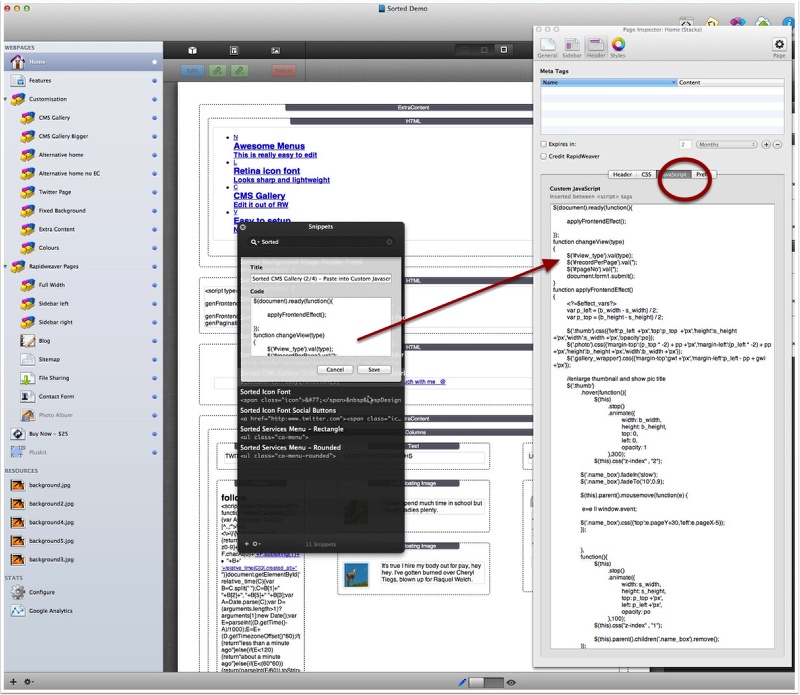Viewport: 800px width, 695px height.
Task: Click the Features page icon
Action: (x=18, y=81)
